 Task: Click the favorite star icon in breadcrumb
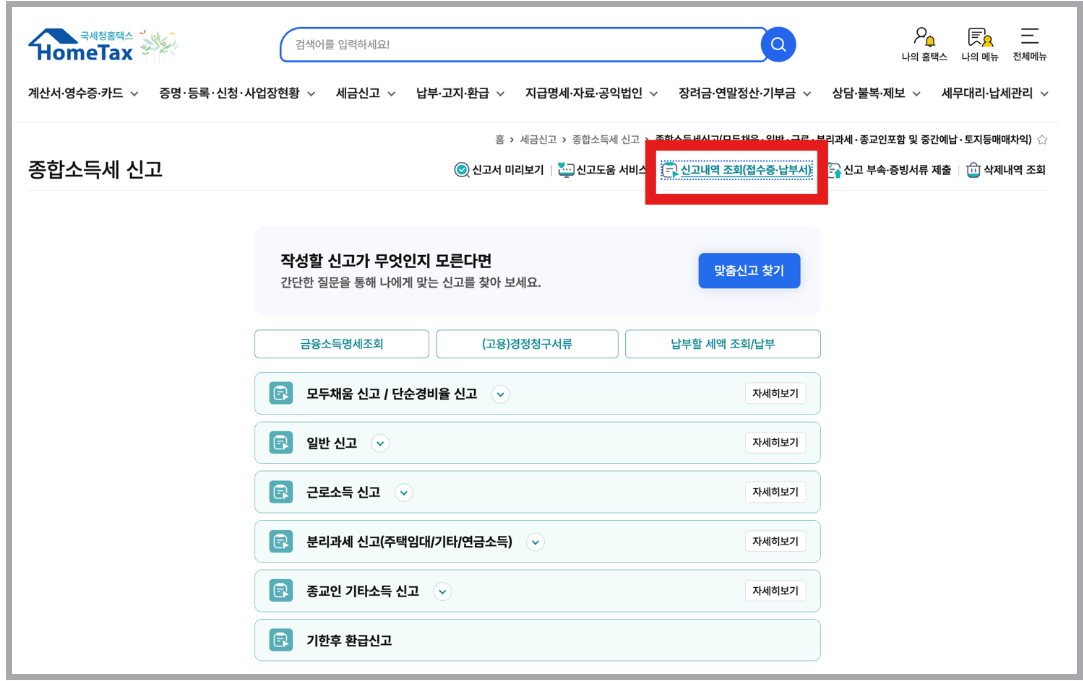[x=1042, y=140]
